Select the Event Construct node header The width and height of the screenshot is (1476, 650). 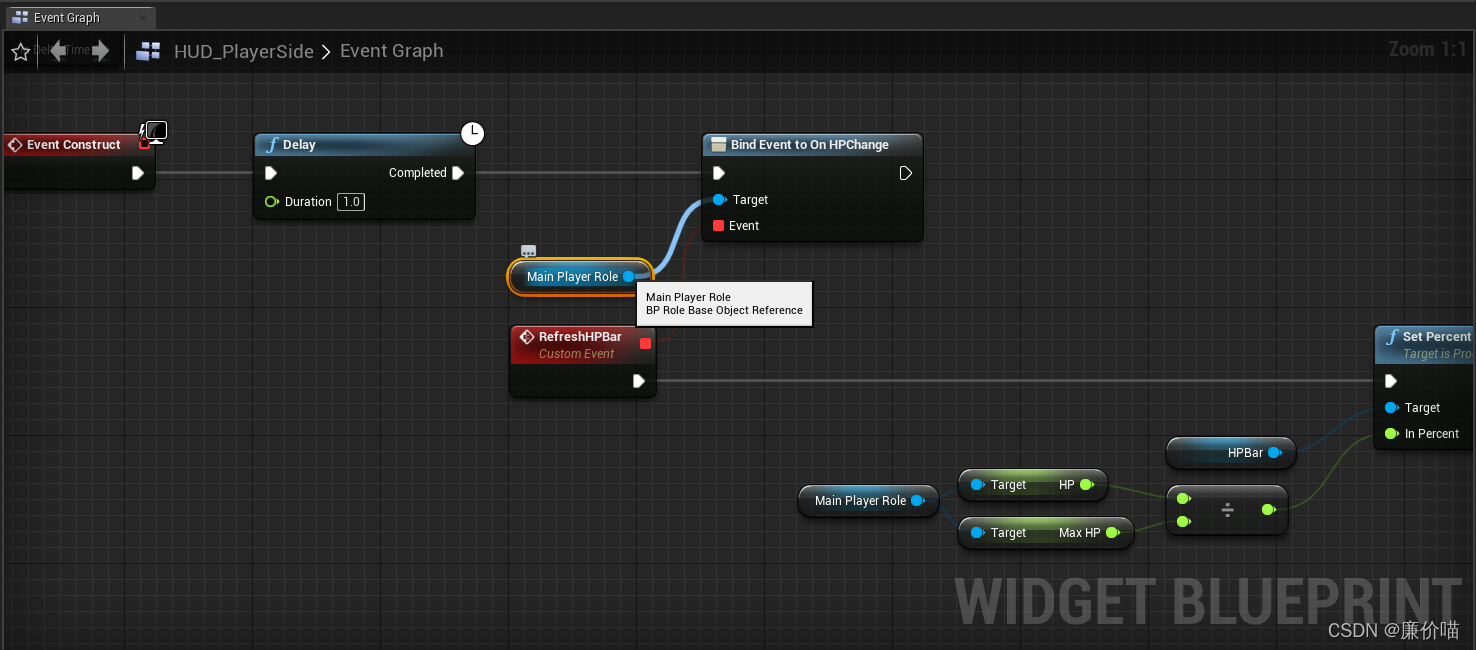(x=73, y=145)
